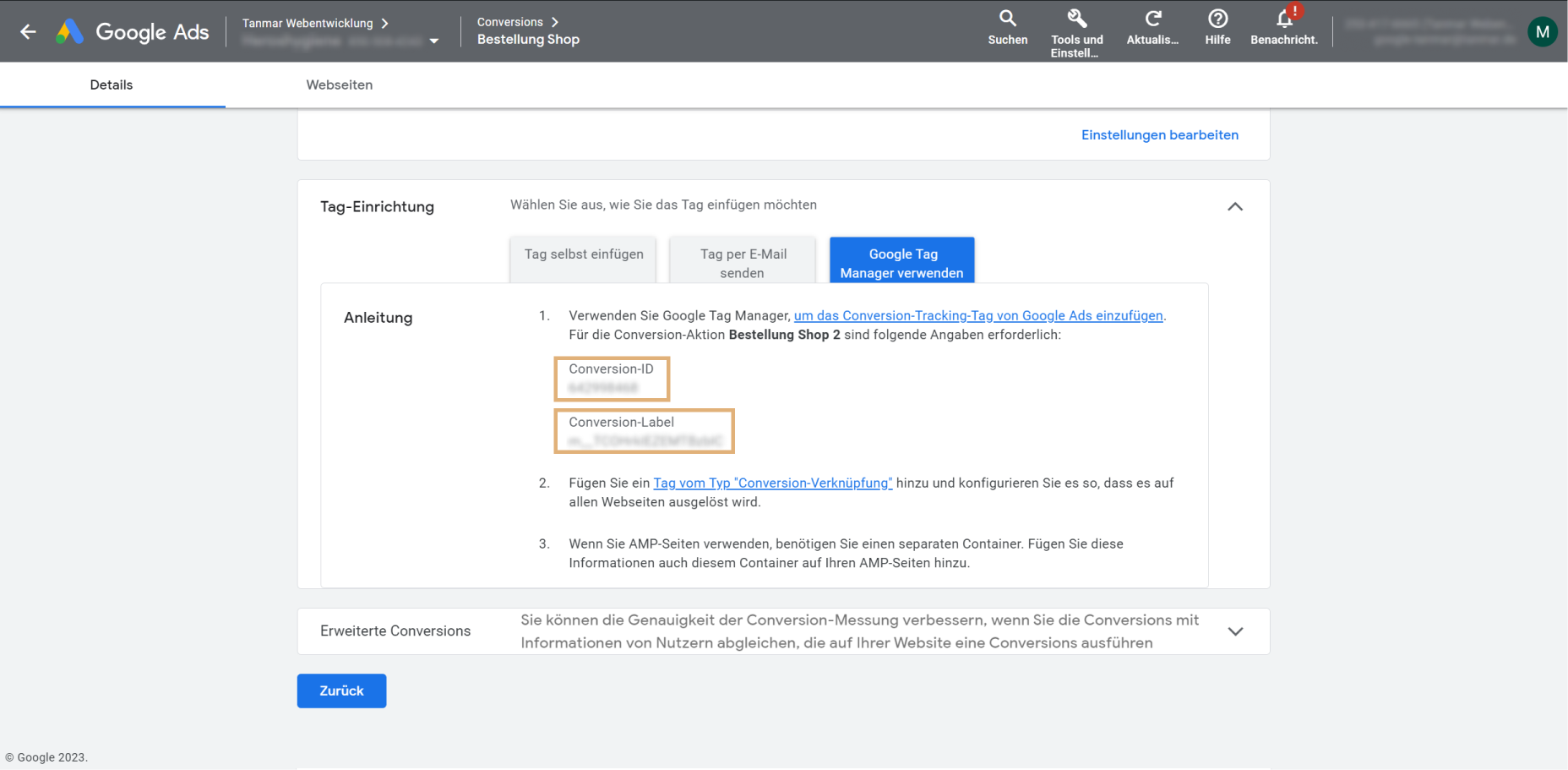Select Tag per E-Mail senden option
The height and width of the screenshot is (770, 1568).
pyautogui.click(x=743, y=260)
